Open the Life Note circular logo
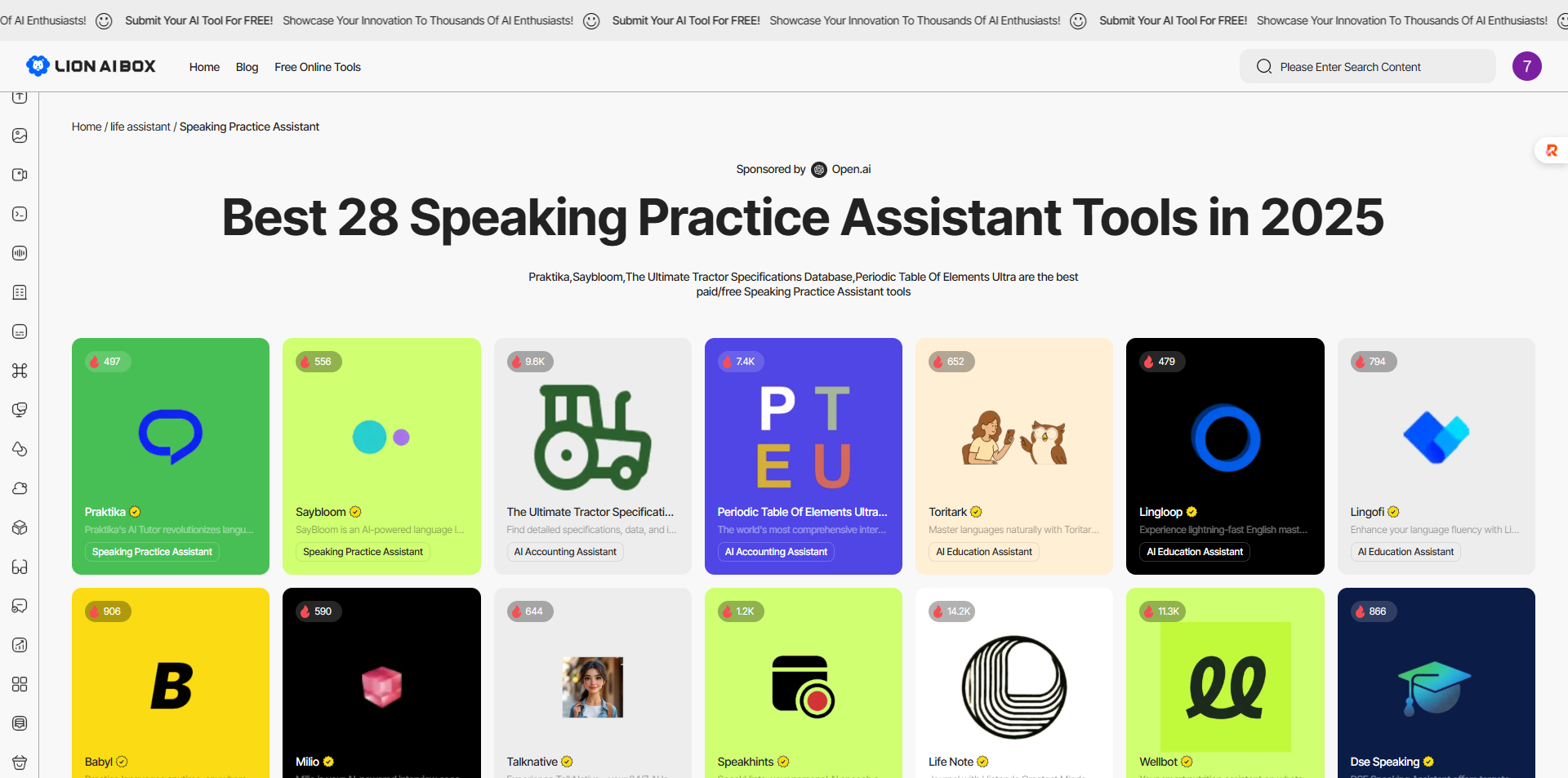Image resolution: width=1568 pixels, height=778 pixels. (1014, 687)
